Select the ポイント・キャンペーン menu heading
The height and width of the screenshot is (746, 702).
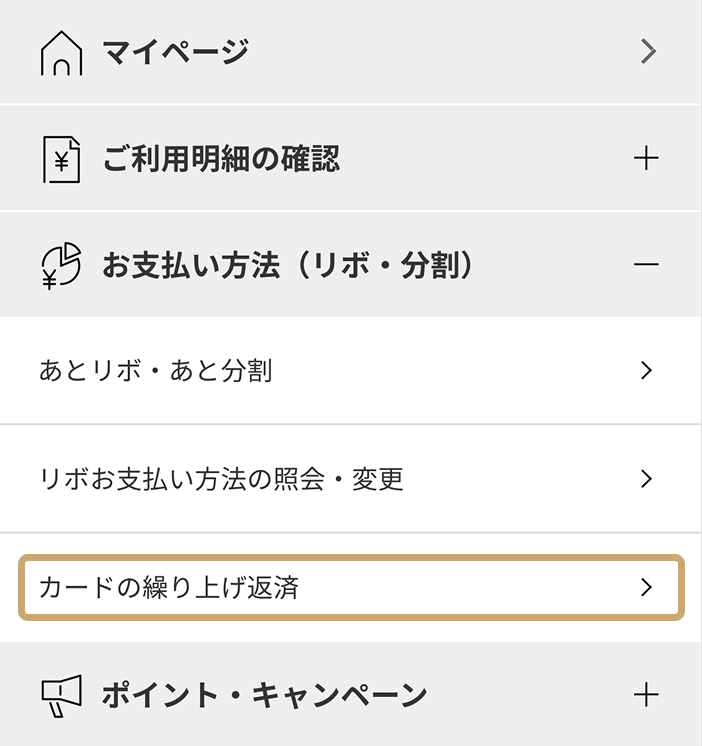tap(264, 694)
